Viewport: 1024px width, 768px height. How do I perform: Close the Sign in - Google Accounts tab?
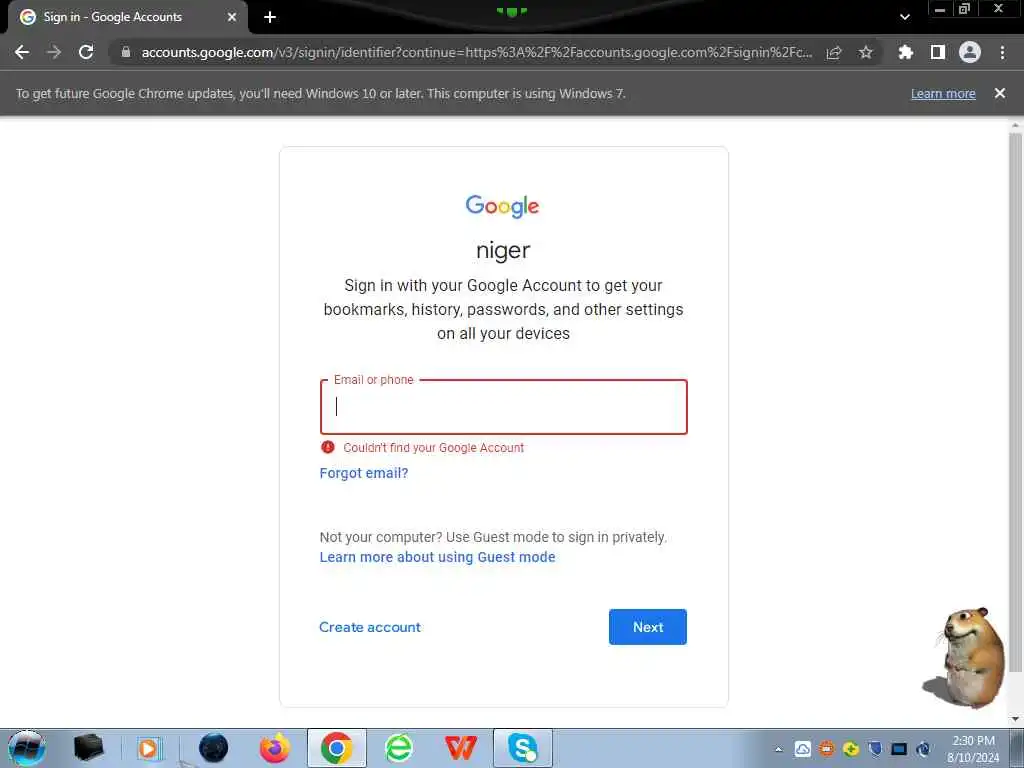pos(232,17)
